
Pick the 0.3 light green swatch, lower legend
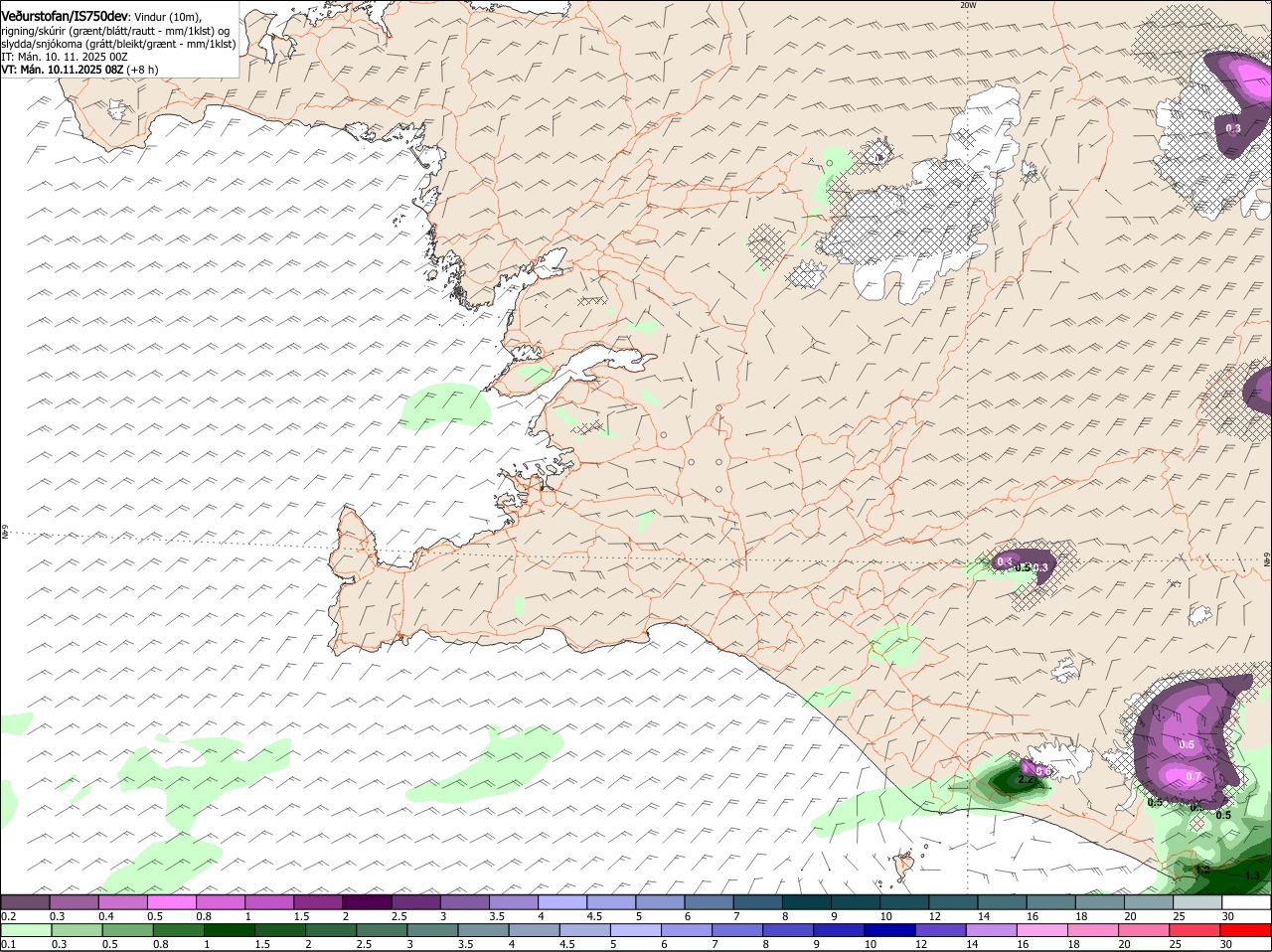click(77, 930)
